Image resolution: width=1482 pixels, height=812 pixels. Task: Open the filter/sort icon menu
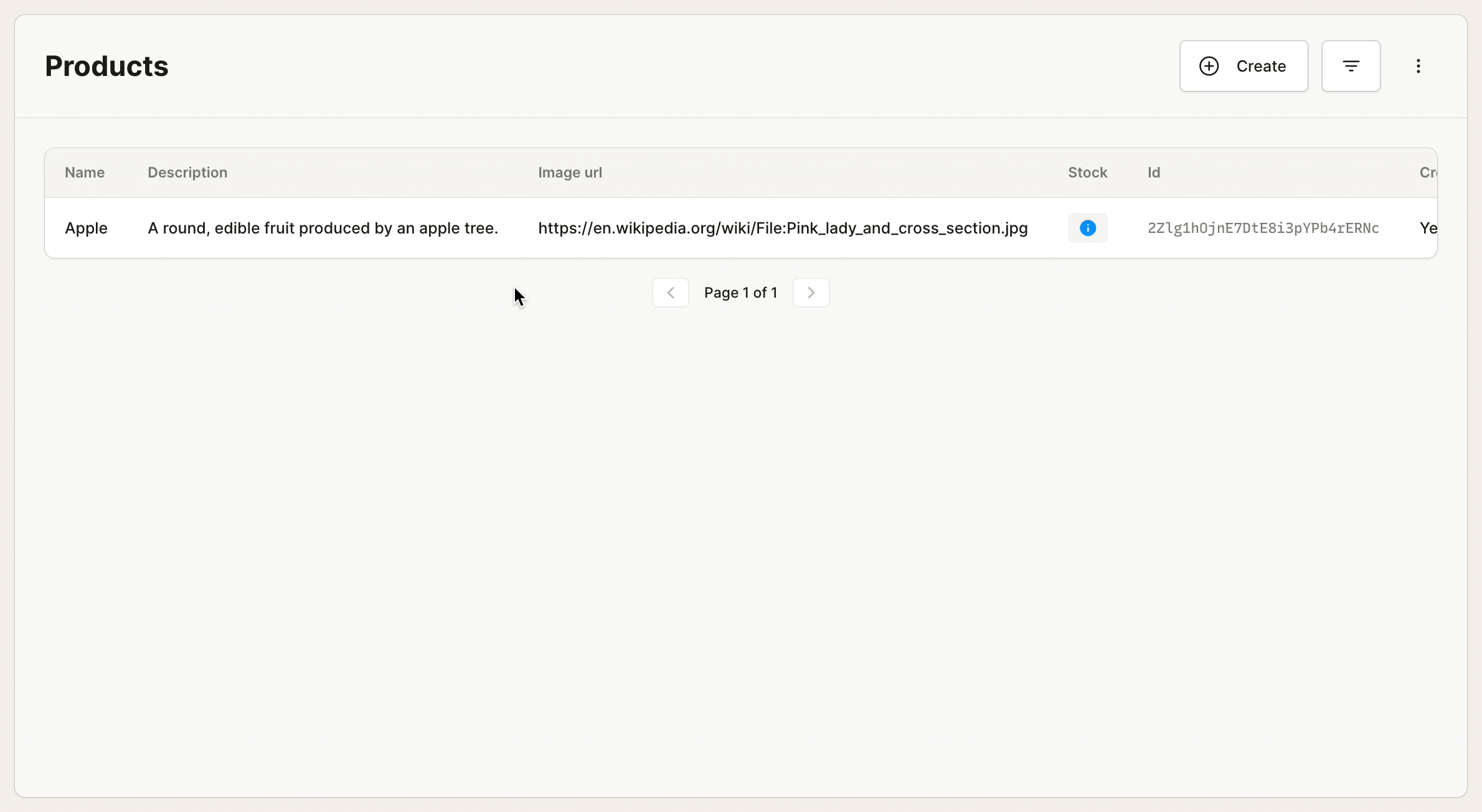tap(1351, 65)
